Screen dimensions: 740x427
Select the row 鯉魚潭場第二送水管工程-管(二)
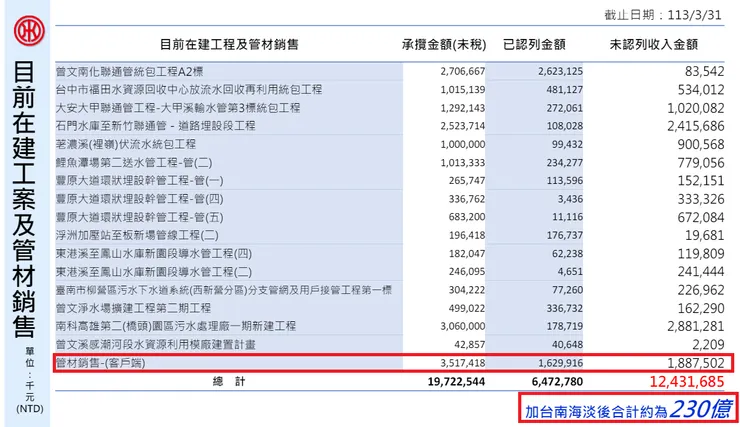390,162
